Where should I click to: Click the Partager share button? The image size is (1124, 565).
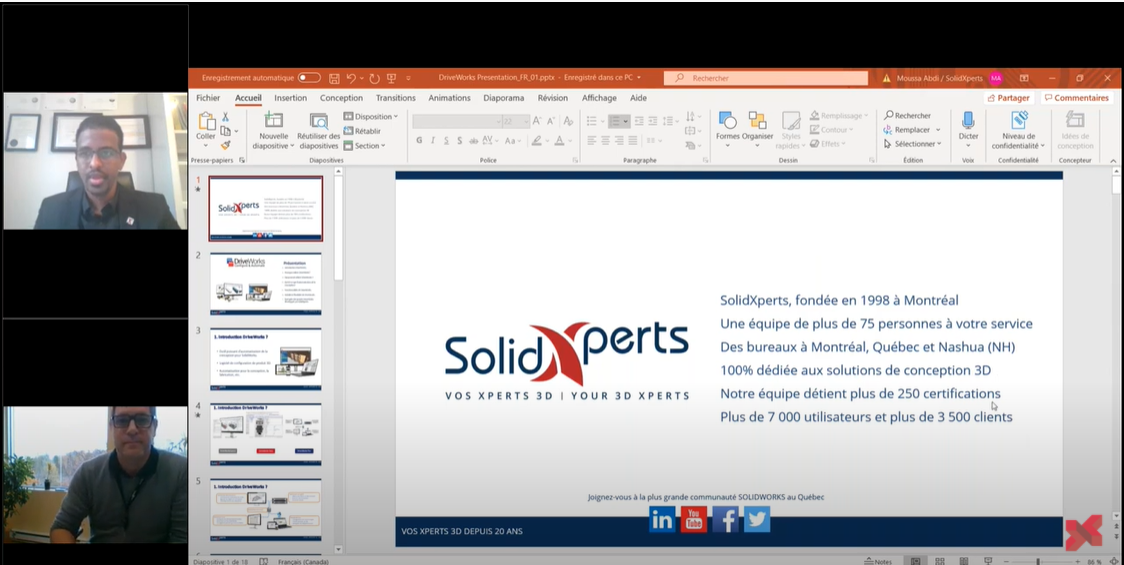coord(1009,98)
